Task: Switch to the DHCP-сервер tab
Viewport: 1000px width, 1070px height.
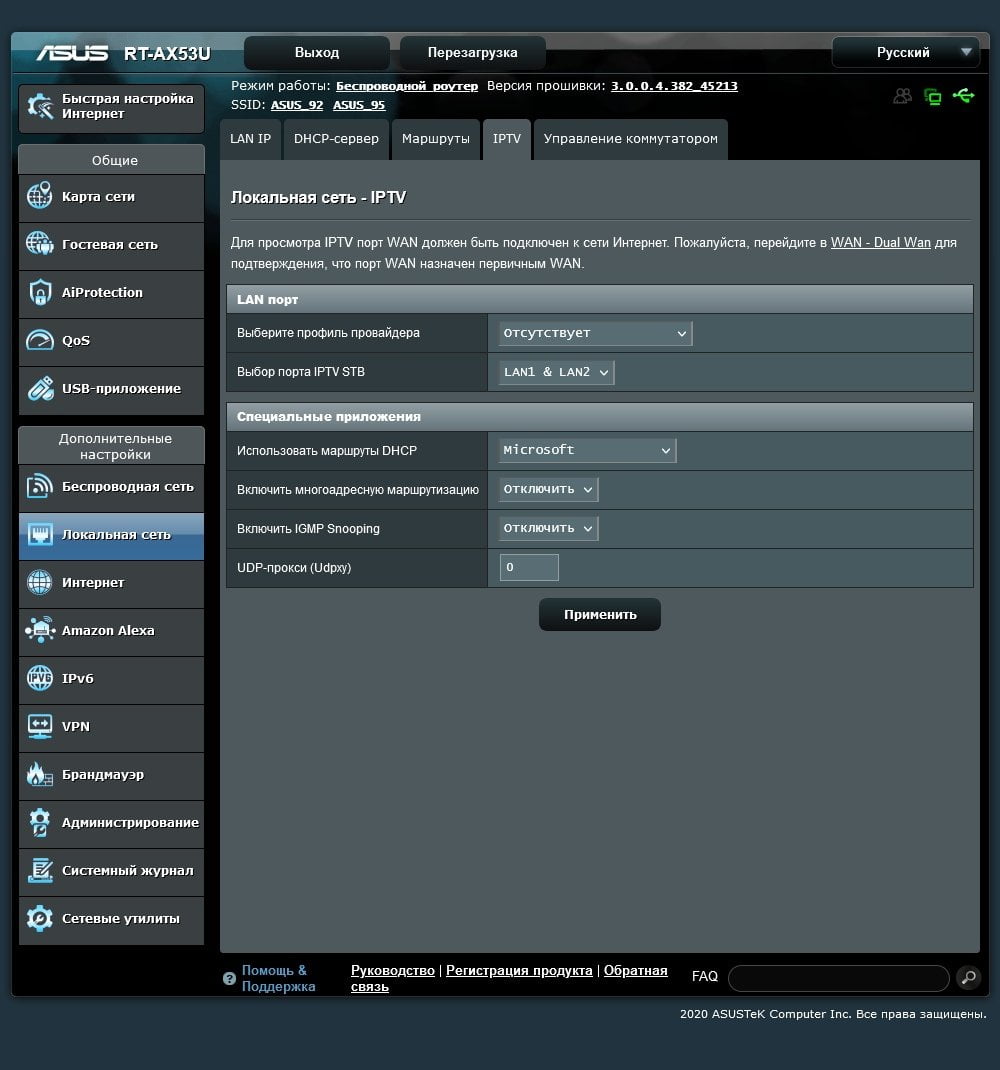Action: point(336,139)
